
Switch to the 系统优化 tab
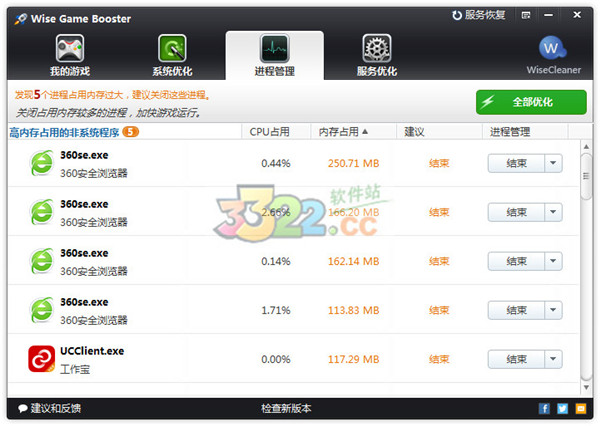point(172,56)
